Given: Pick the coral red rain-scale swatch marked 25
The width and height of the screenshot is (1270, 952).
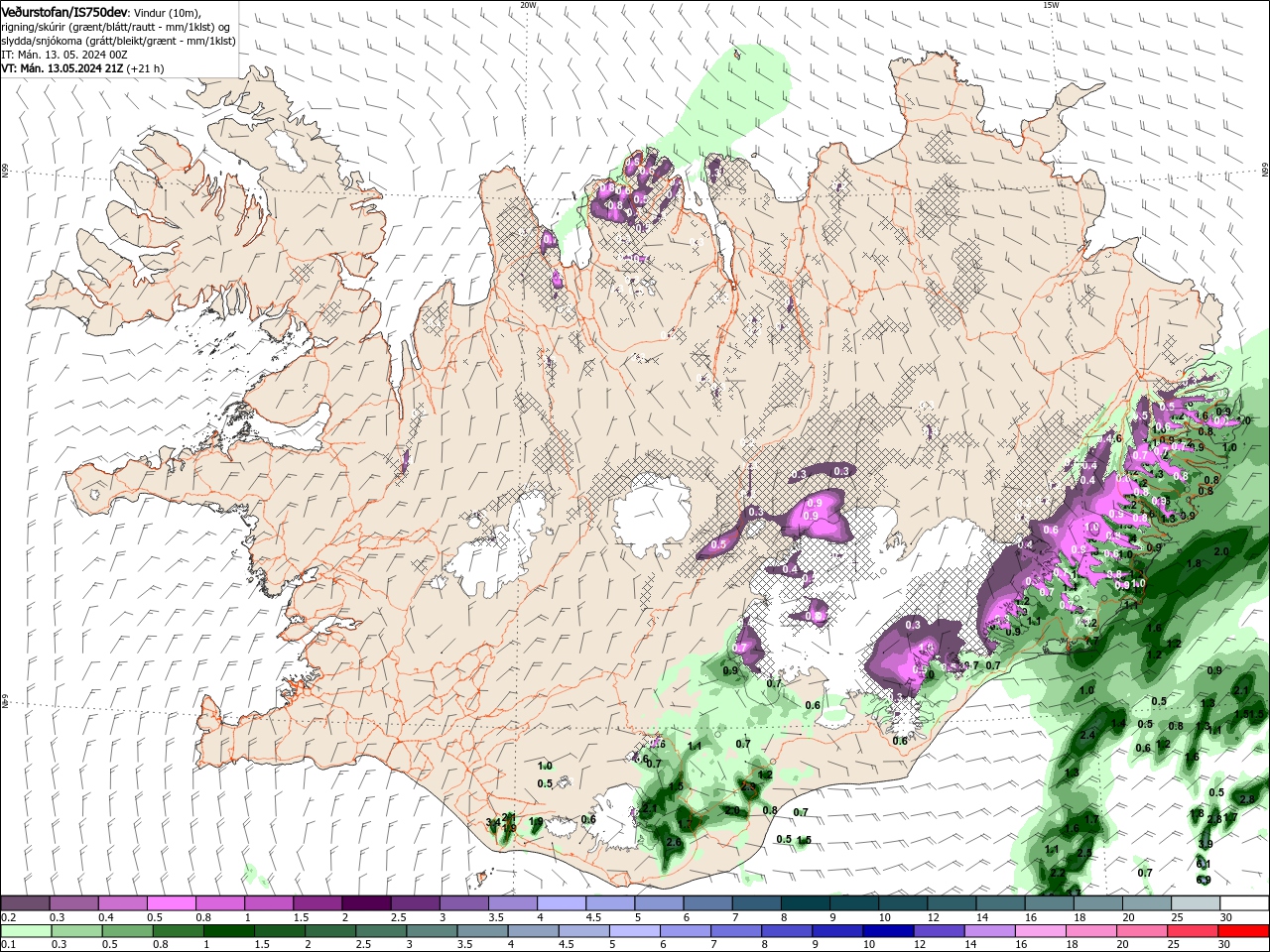Looking at the screenshot, I should 1195,931.
